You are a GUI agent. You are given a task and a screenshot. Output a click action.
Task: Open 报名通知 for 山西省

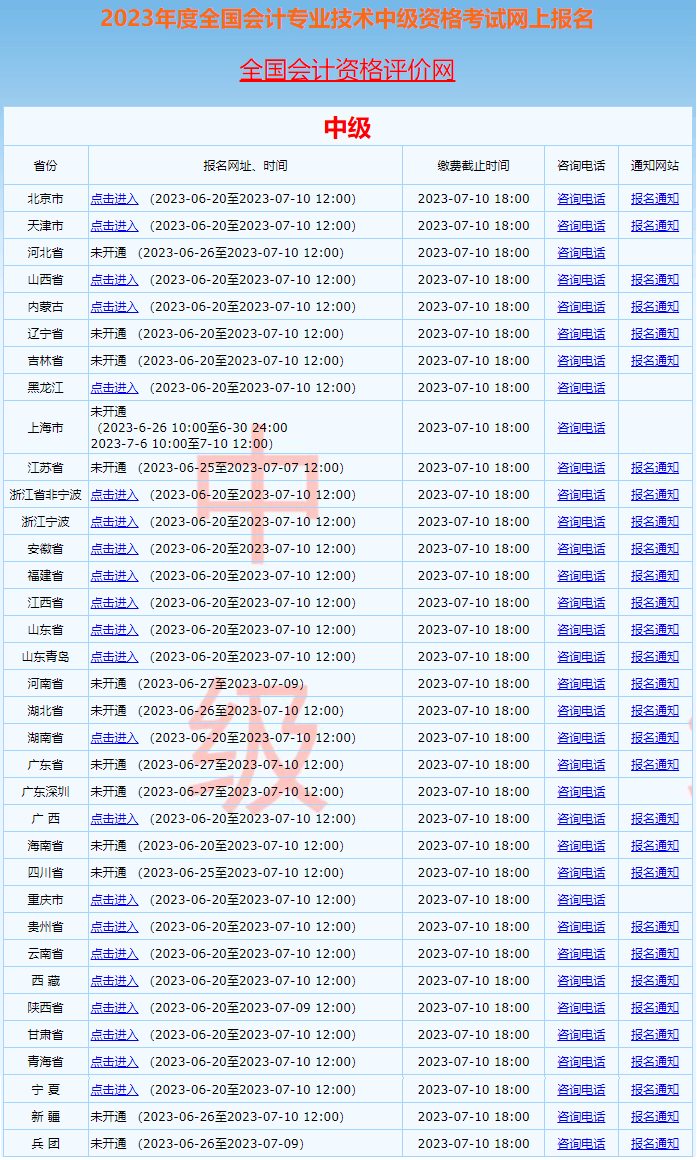pyautogui.click(x=654, y=280)
